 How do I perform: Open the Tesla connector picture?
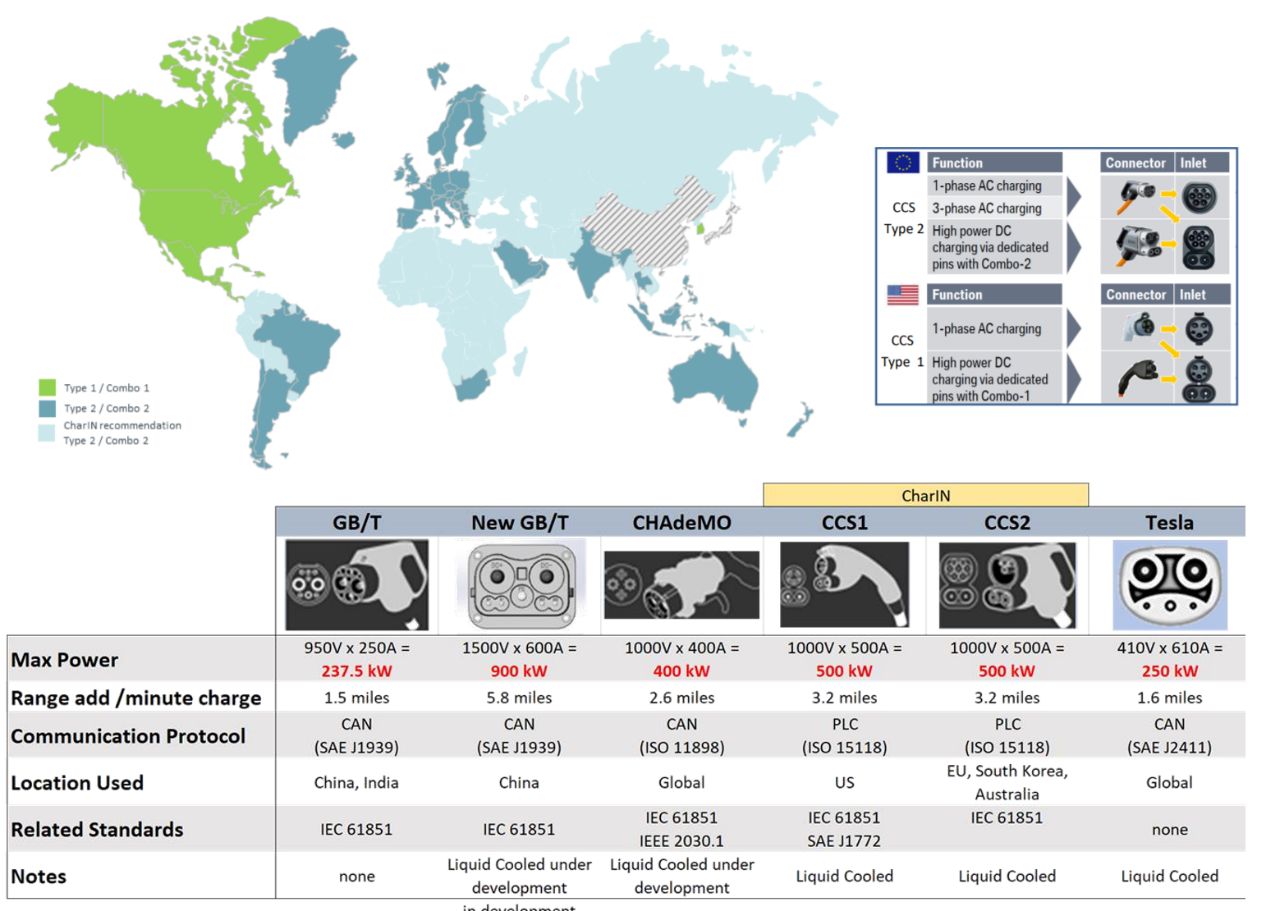coord(1169,586)
